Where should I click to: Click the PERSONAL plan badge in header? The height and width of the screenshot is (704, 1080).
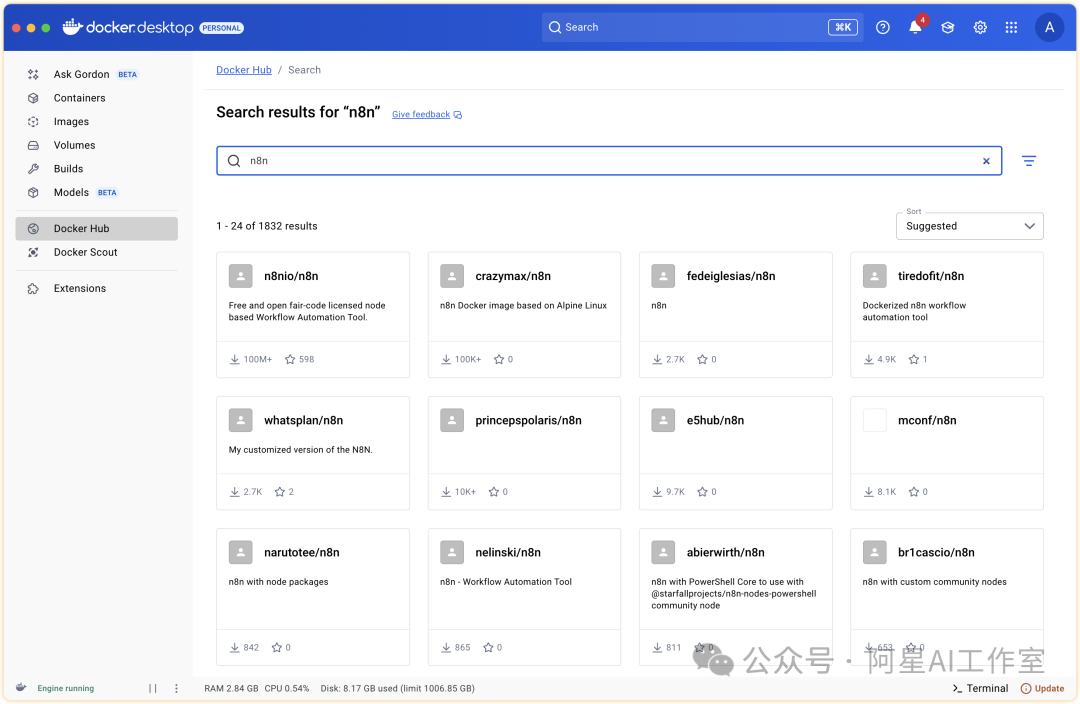(x=222, y=28)
